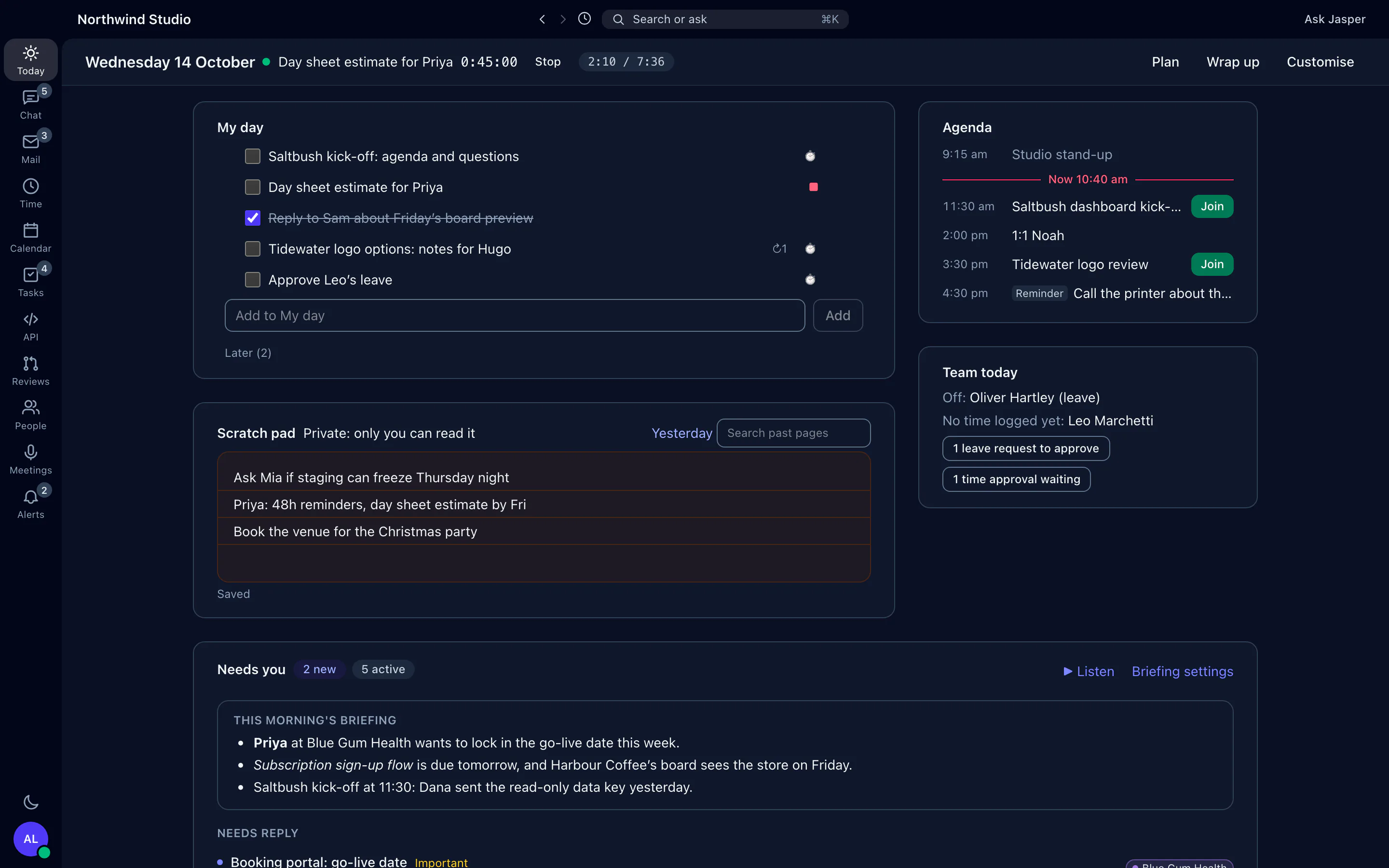Focus the Search past pages field
The height and width of the screenshot is (868, 1389).
(793, 433)
